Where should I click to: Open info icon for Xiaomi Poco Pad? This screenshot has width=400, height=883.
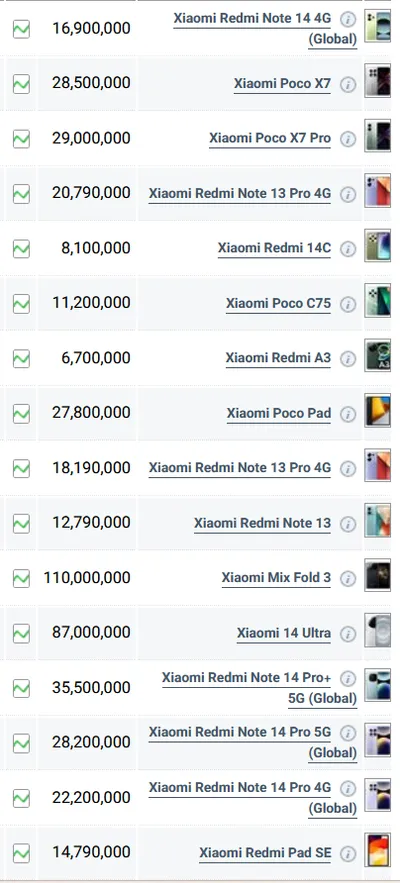pyautogui.click(x=348, y=414)
